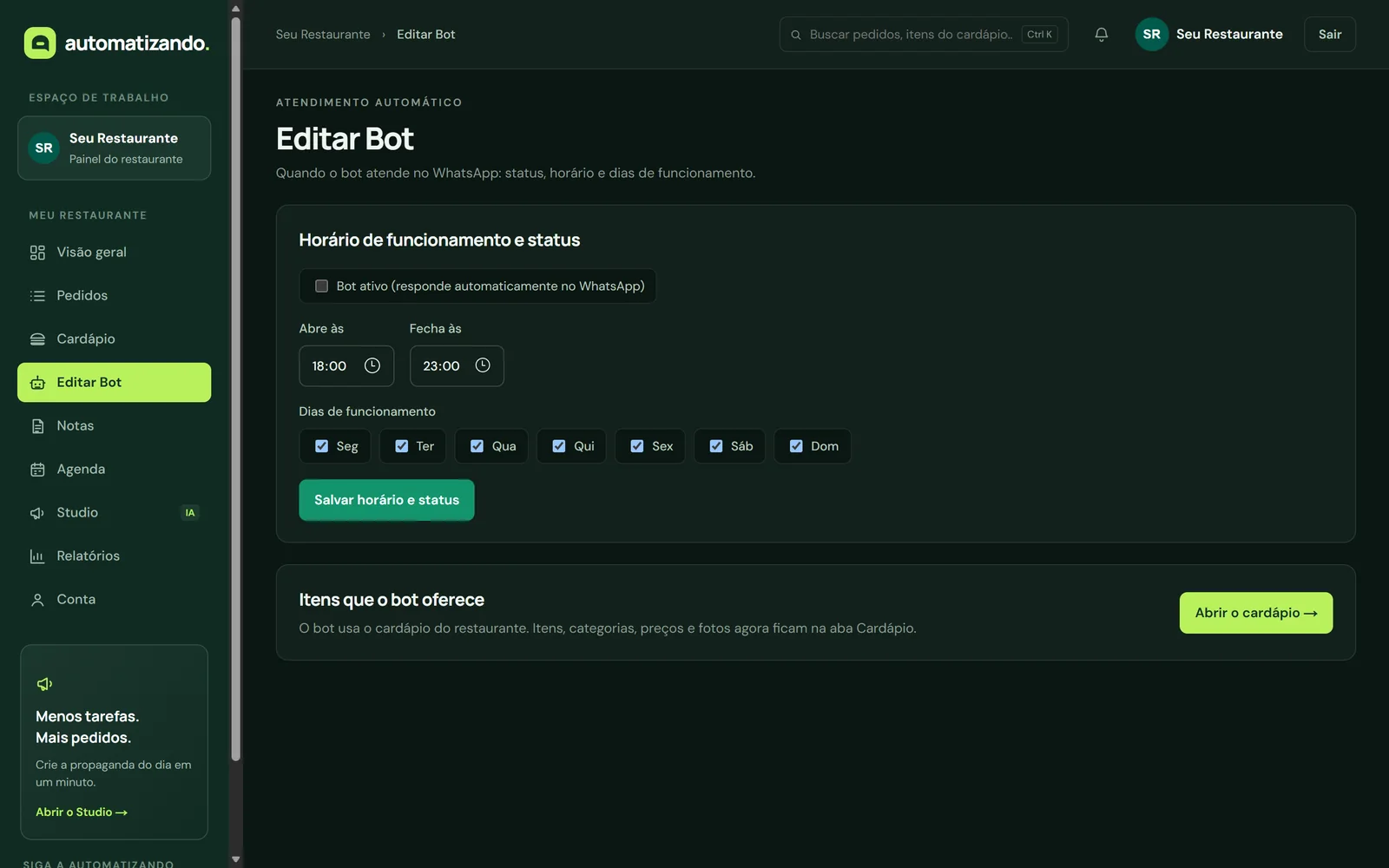1389x868 pixels.
Task: Open notifications bell
Action: (x=1101, y=35)
